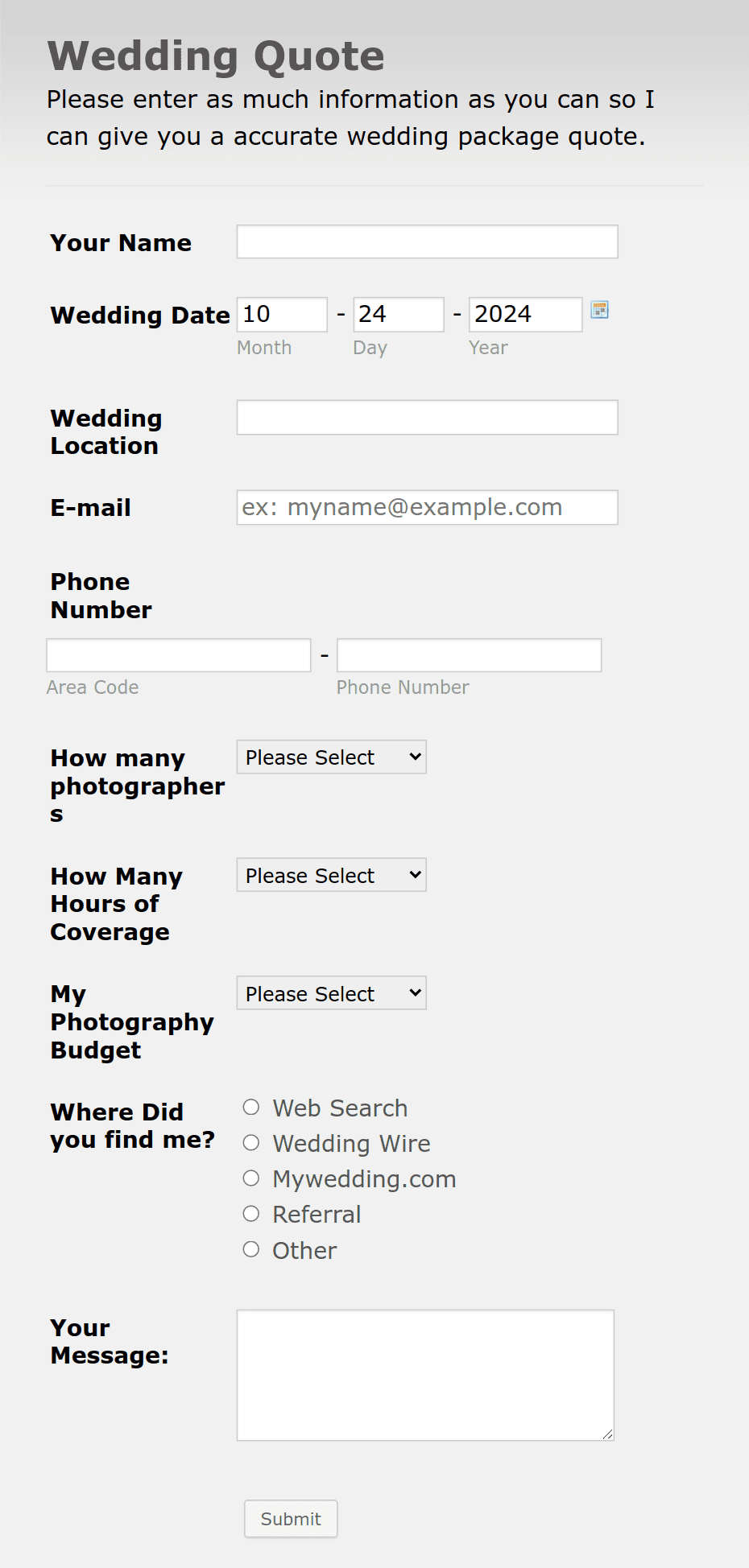
Task: Open the My Photography Budget dropdown
Action: [331, 993]
